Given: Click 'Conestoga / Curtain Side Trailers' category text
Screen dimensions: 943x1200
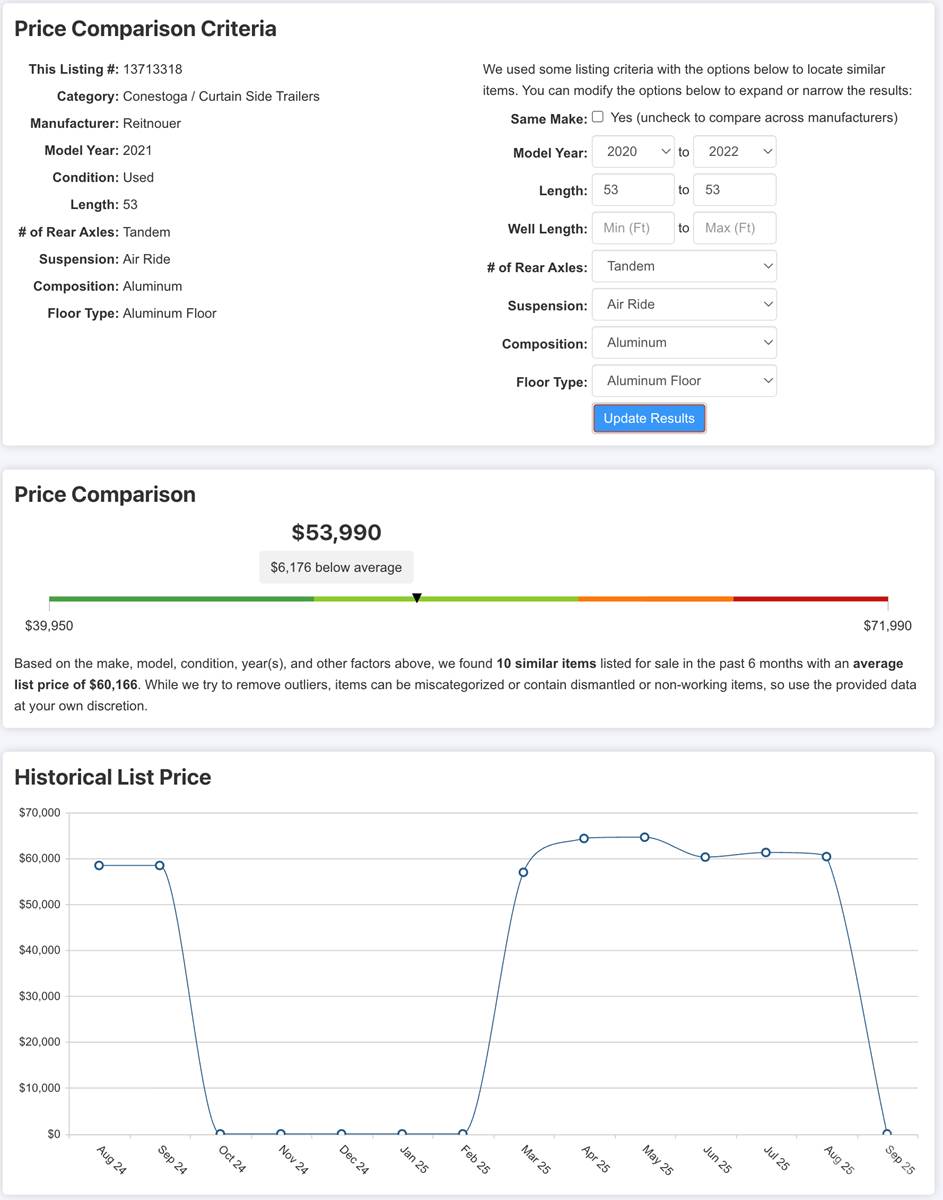Looking at the screenshot, I should coord(221,96).
